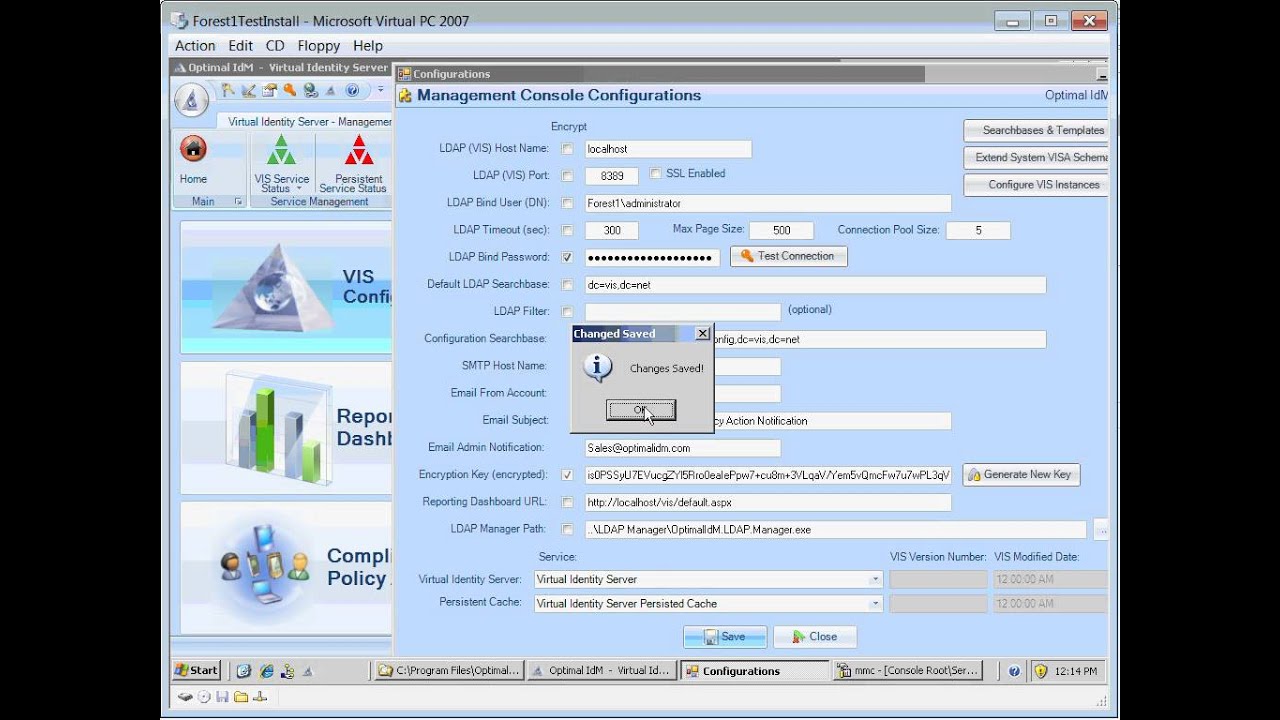This screenshot has height=720, width=1280.
Task: Switch to the mmc Console Root taskbar window
Action: 909,671
